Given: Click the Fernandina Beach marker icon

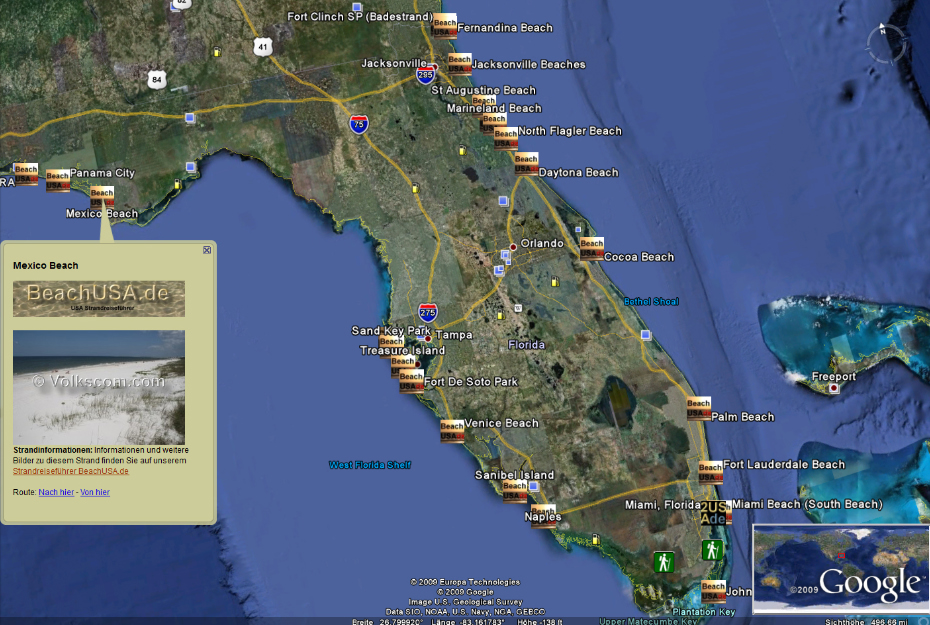Looking at the screenshot, I should point(445,26).
